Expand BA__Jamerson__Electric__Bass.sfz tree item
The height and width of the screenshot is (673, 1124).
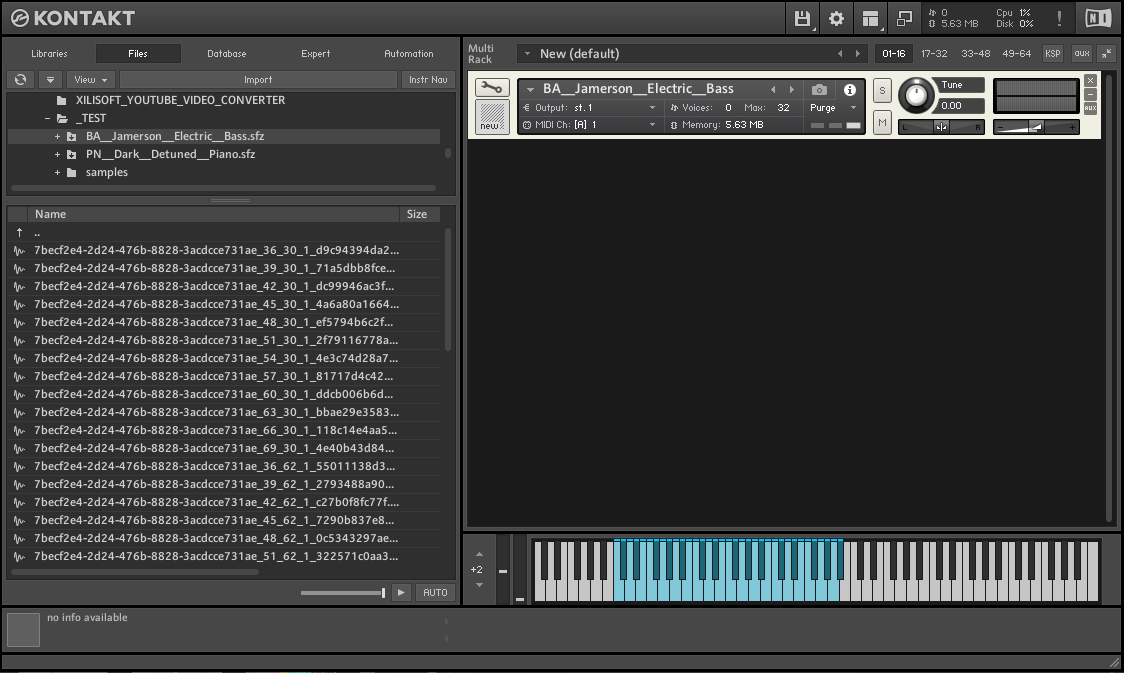click(x=57, y=136)
